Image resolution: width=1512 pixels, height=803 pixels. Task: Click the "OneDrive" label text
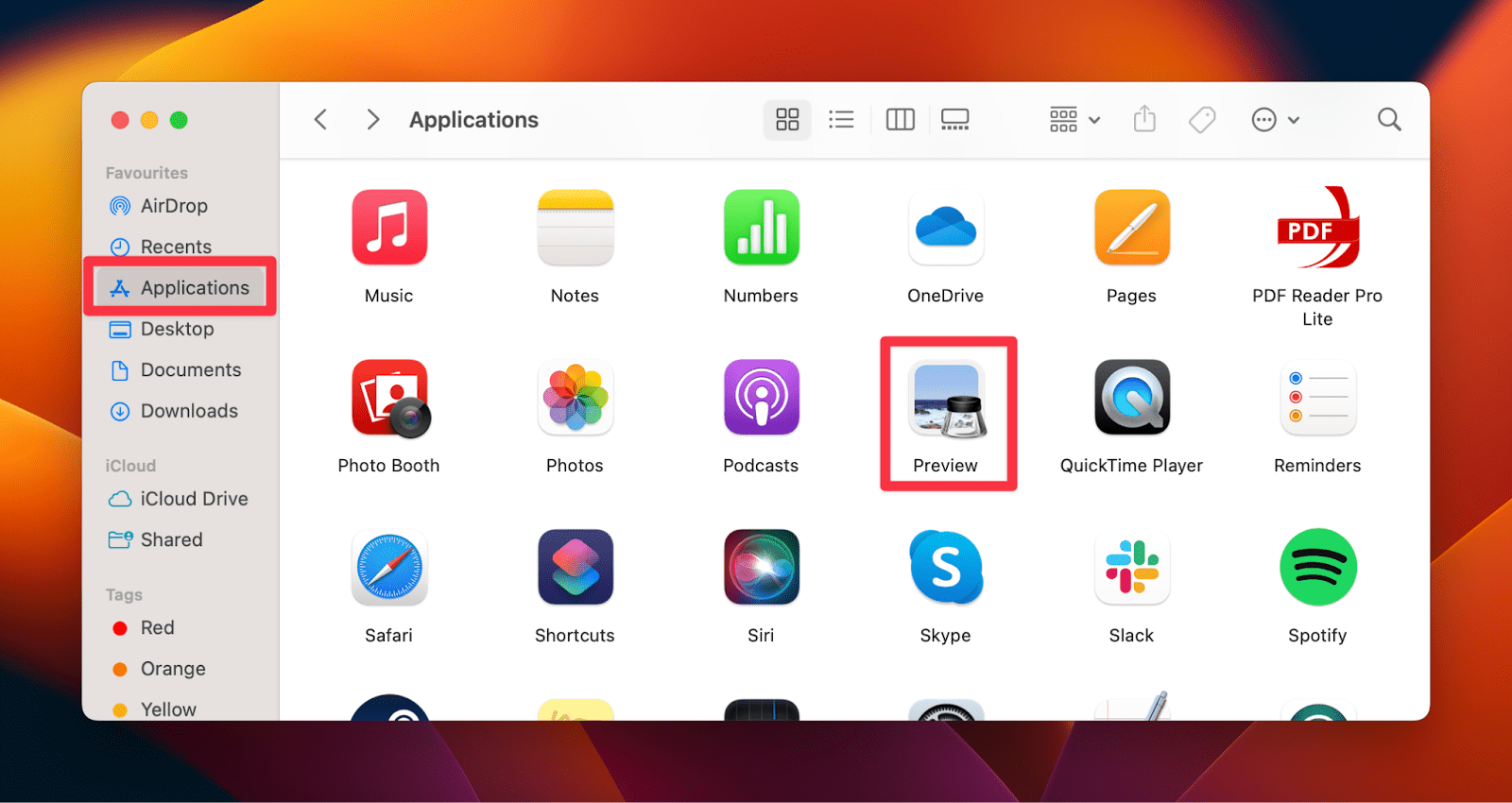(x=945, y=296)
